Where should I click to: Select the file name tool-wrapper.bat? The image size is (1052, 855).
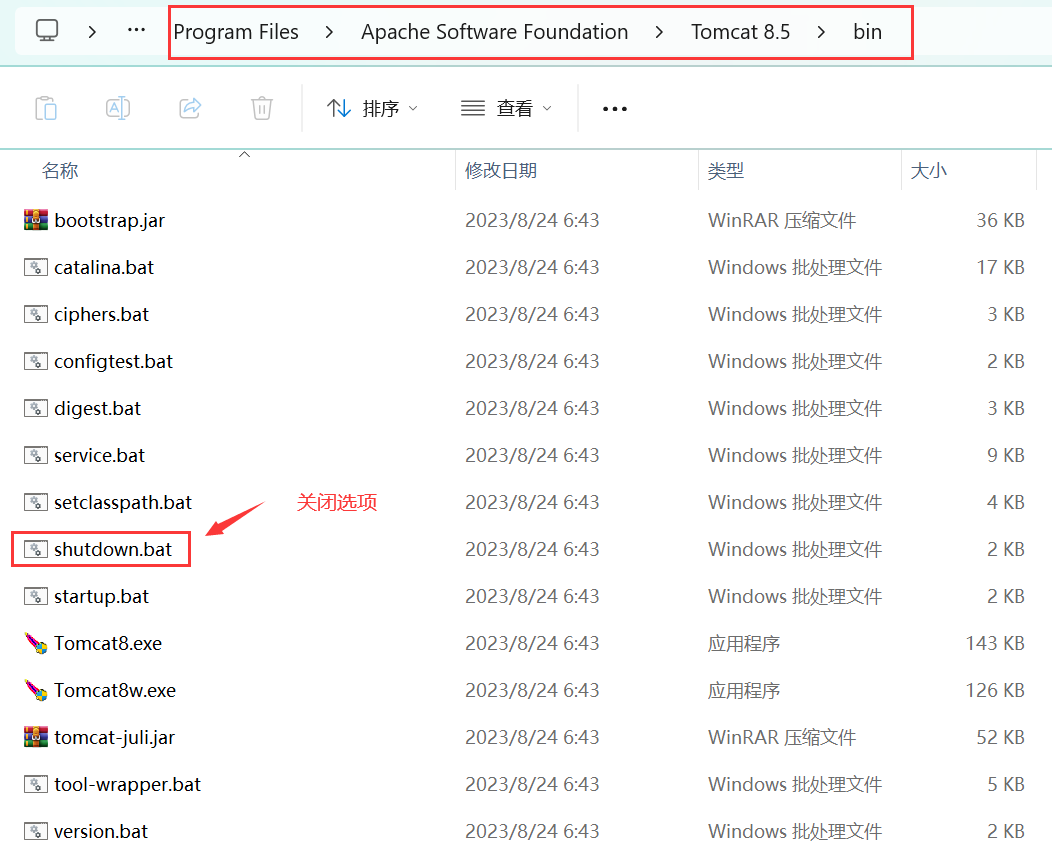[x=127, y=784]
